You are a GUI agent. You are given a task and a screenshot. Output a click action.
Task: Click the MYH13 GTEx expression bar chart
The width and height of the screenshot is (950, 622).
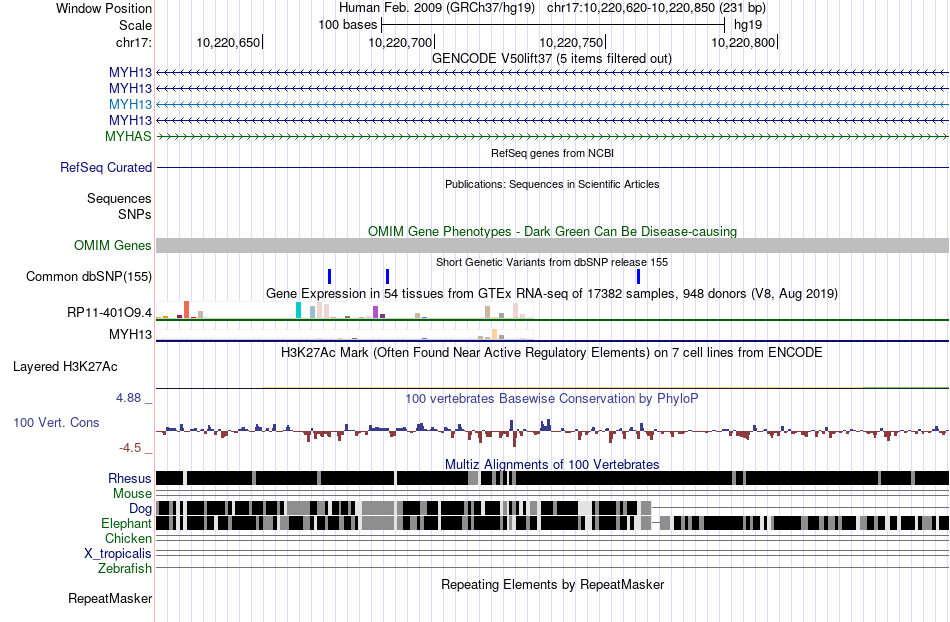tap(344, 334)
